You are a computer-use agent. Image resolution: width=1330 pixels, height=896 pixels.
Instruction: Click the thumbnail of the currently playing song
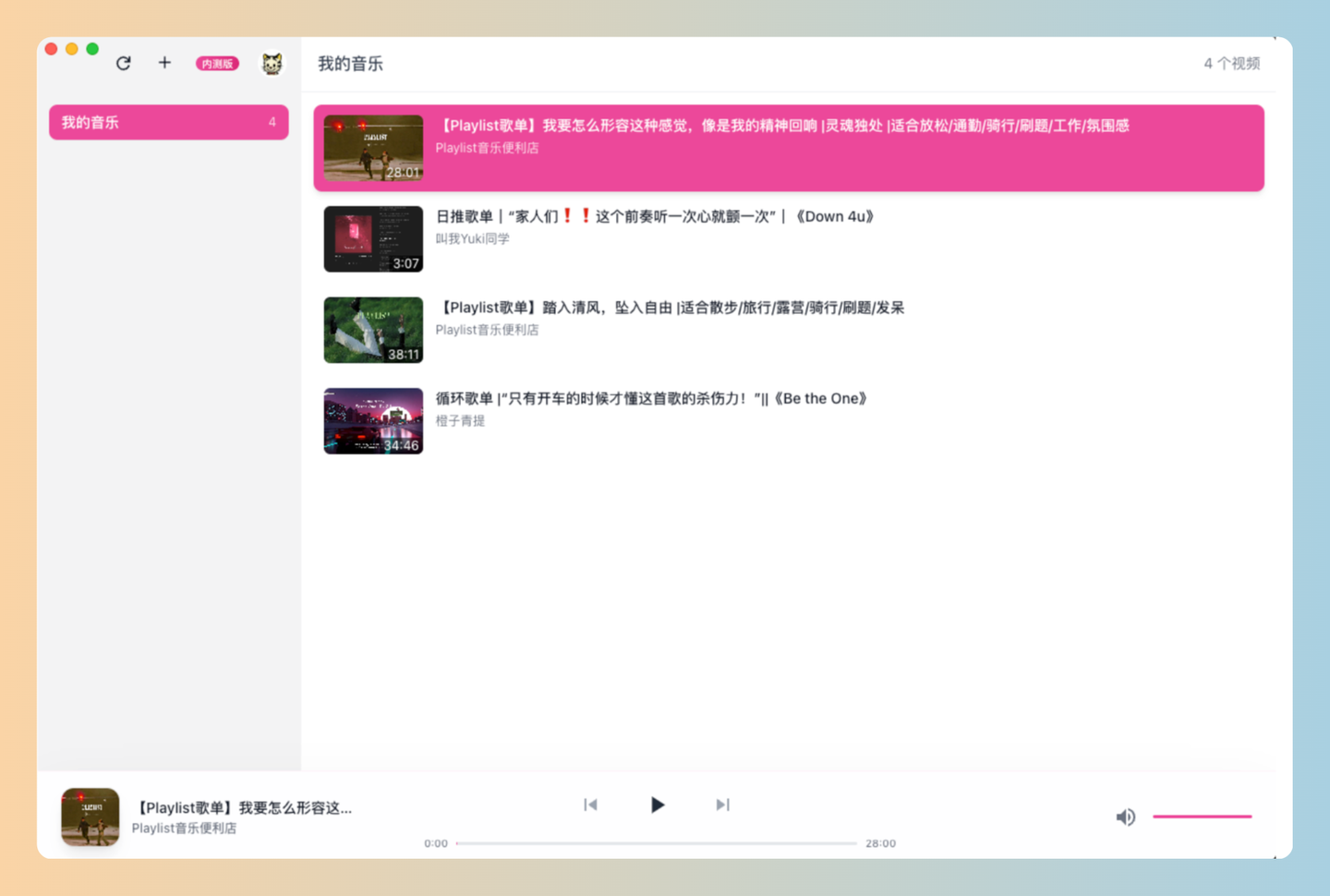click(90, 817)
